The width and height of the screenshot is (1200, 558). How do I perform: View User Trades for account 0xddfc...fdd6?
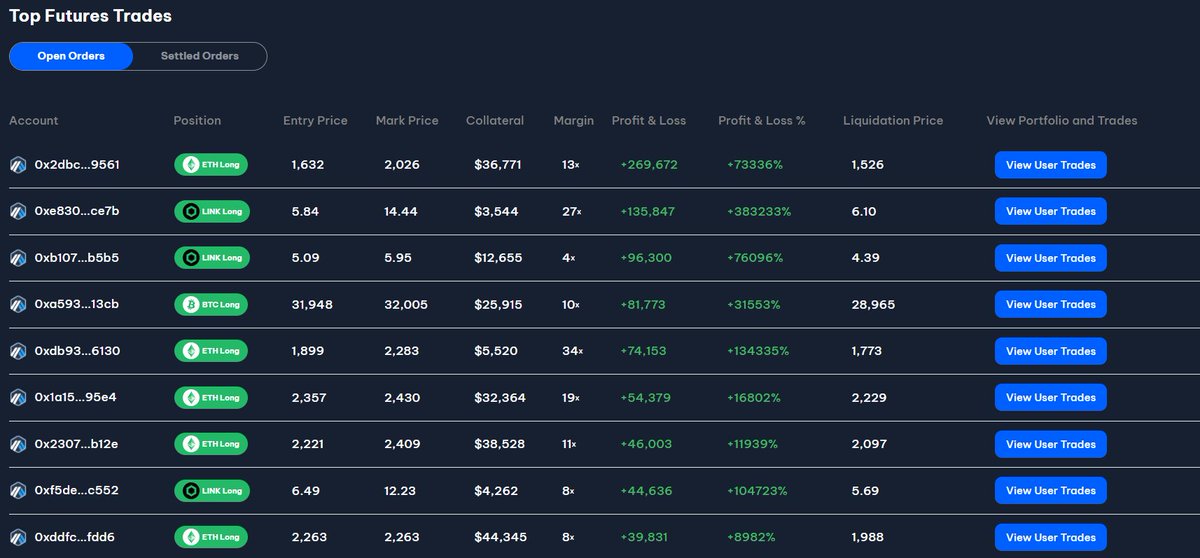coord(1050,537)
